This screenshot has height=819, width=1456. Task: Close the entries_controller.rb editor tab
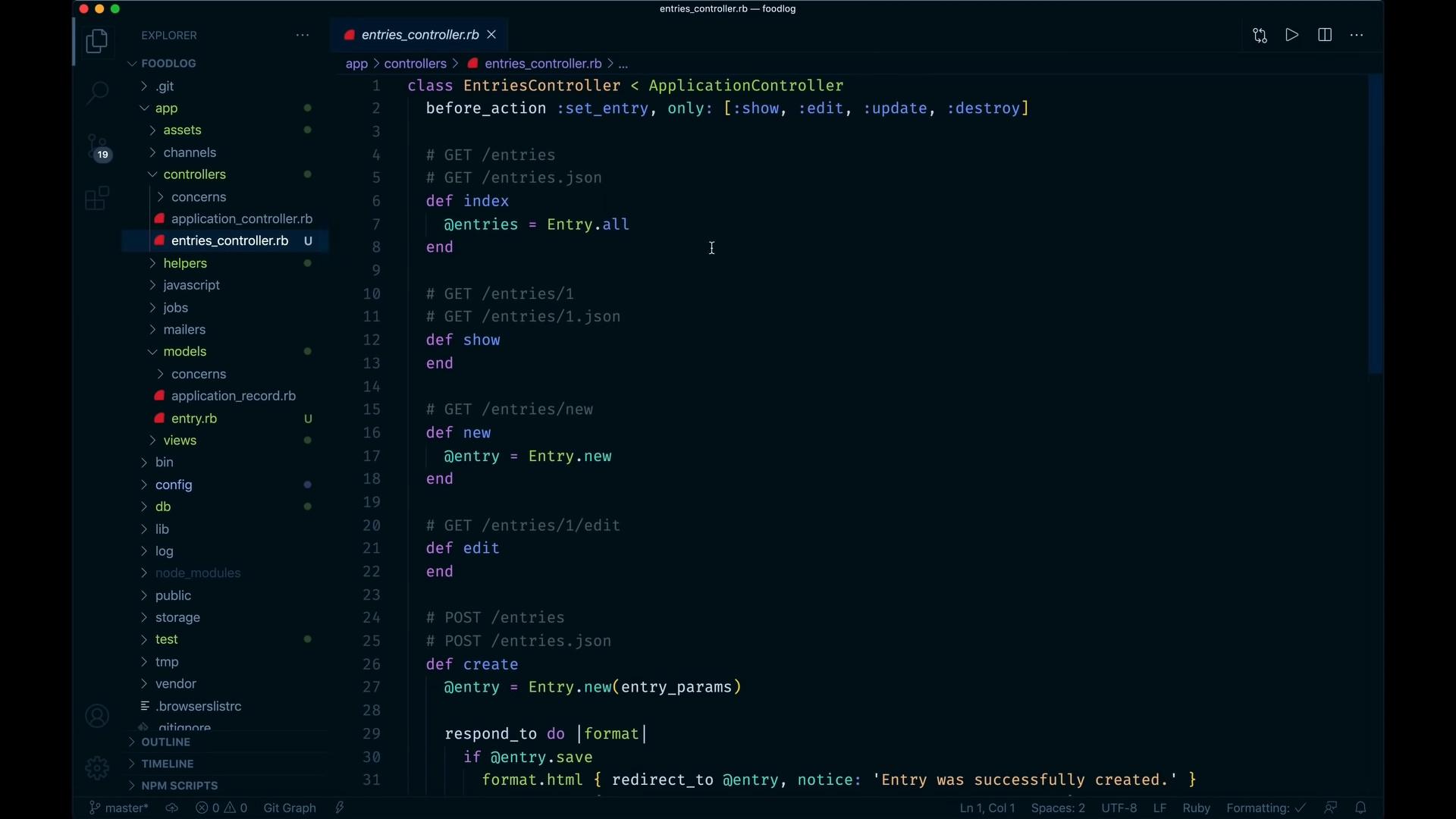coord(493,35)
